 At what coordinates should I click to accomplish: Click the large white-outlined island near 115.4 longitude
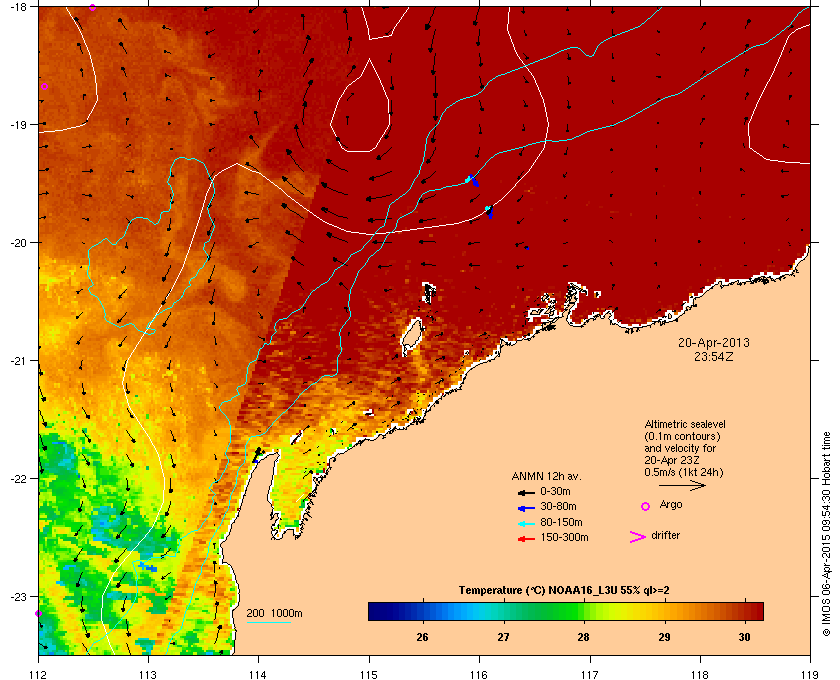[x=412, y=337]
